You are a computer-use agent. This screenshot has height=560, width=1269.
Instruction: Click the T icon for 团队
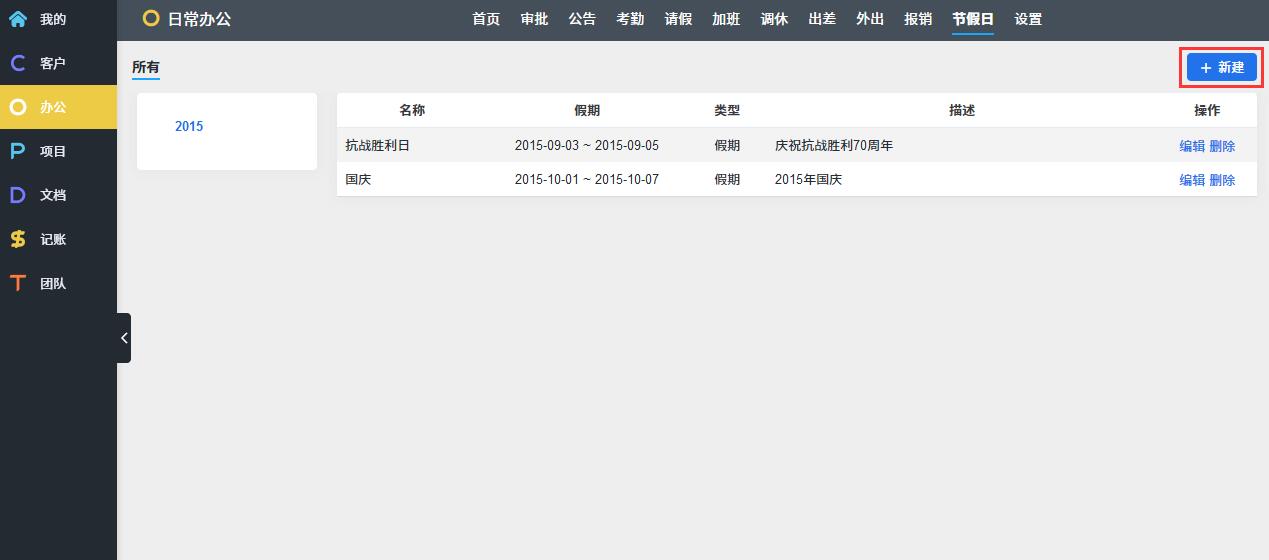click(x=18, y=283)
